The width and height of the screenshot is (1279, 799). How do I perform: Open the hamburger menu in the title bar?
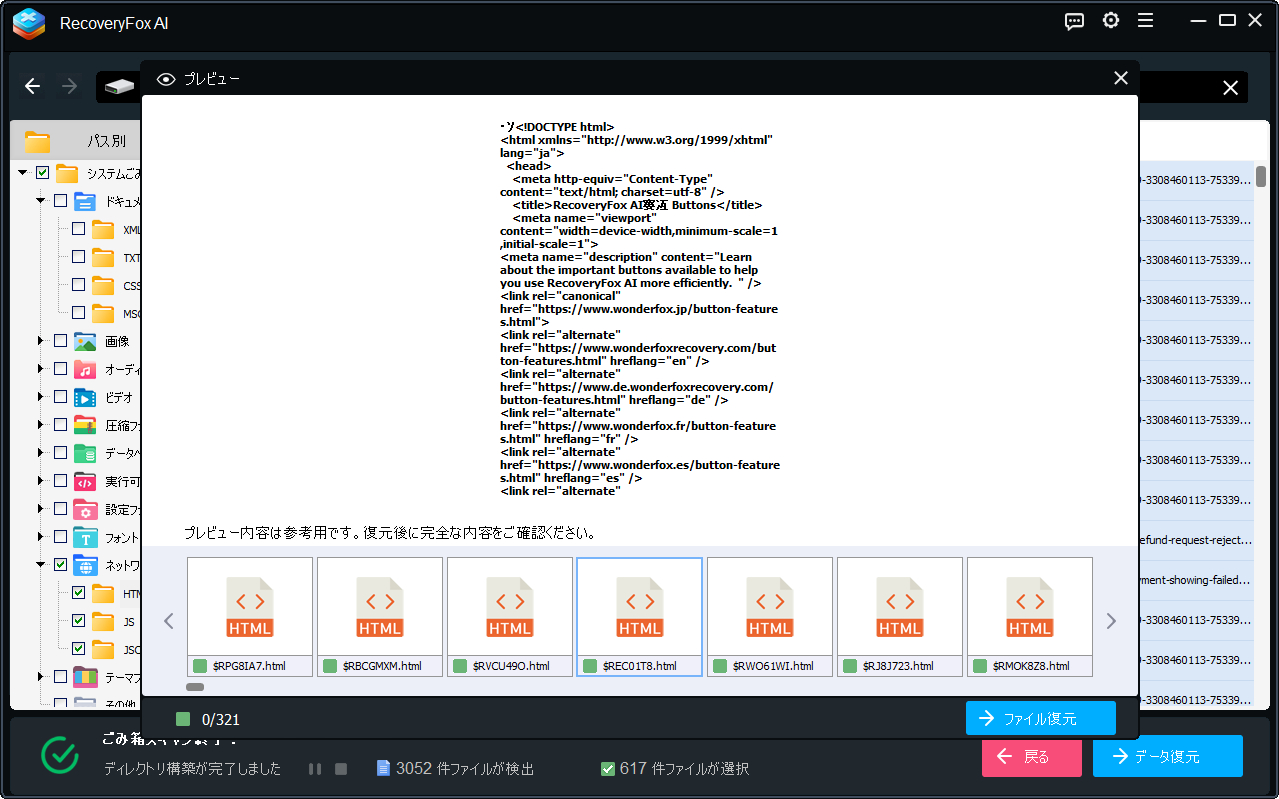point(1146,21)
